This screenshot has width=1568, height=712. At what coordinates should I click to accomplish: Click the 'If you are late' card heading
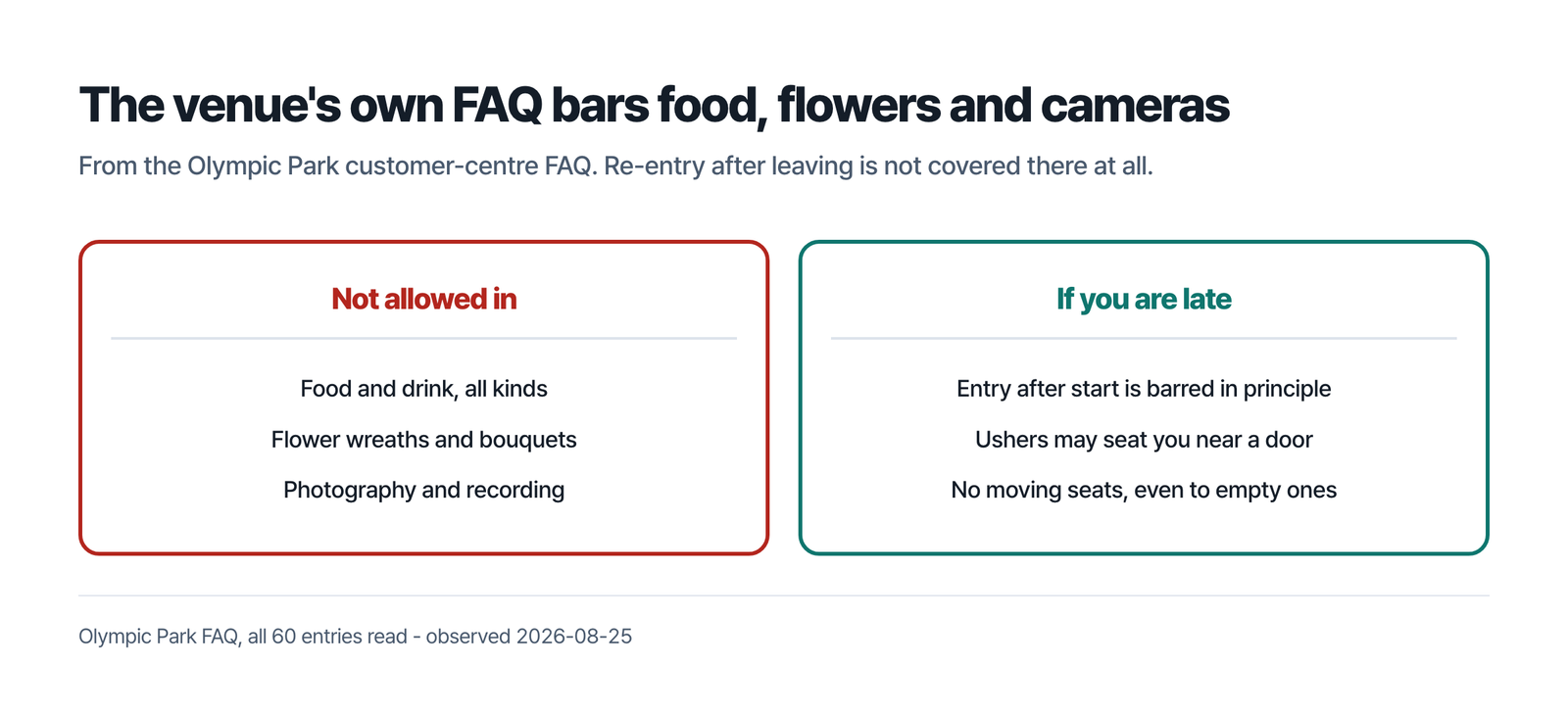(x=1144, y=299)
